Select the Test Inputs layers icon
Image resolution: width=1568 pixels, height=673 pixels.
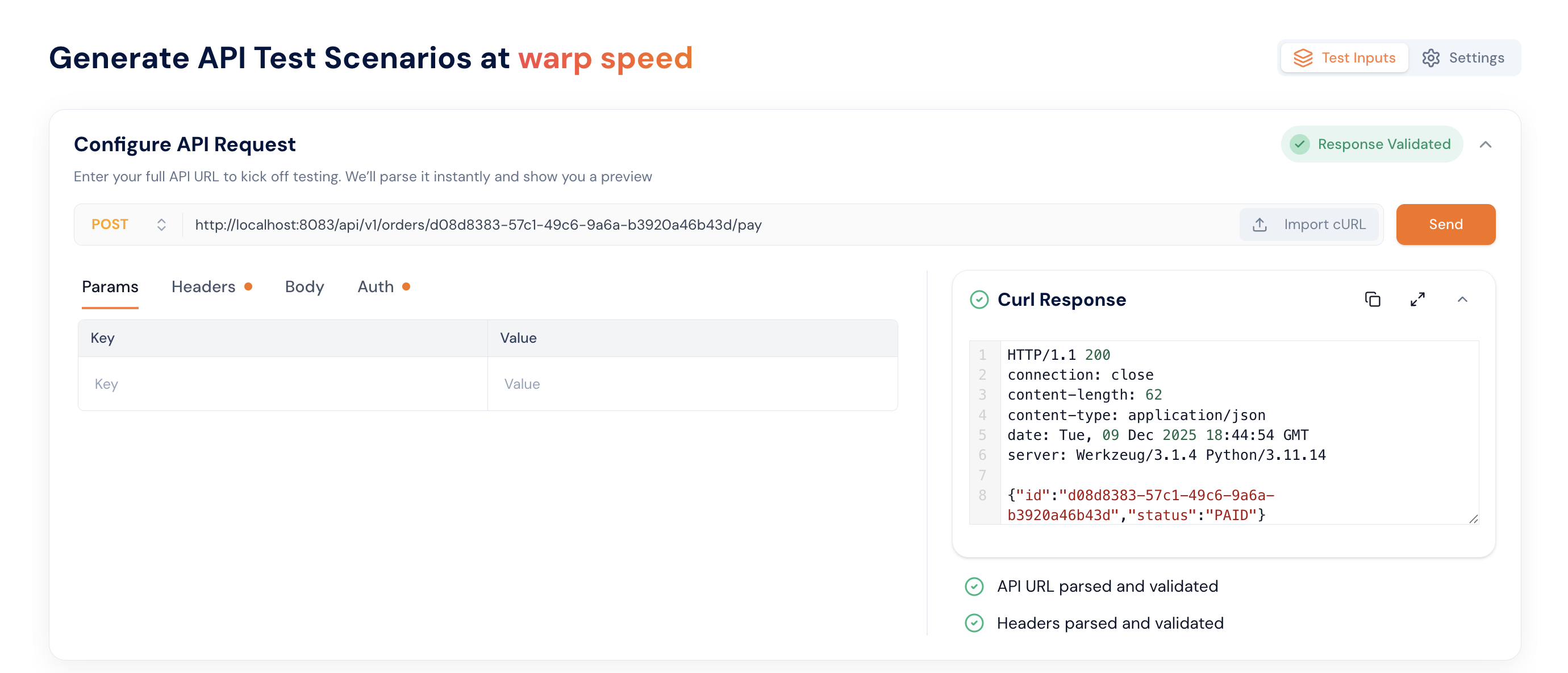(x=1304, y=57)
